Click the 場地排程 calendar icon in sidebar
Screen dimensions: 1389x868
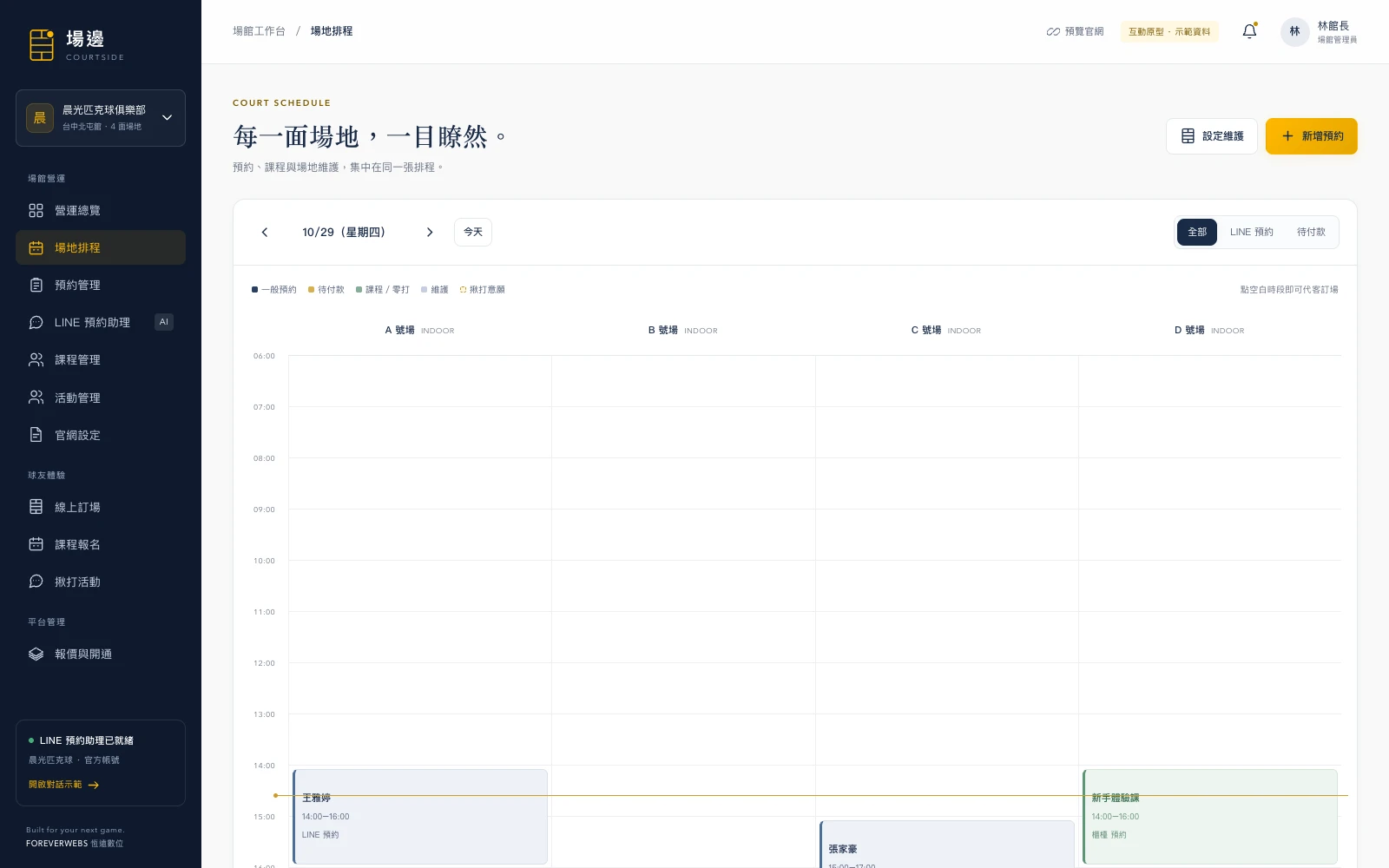tap(36, 247)
